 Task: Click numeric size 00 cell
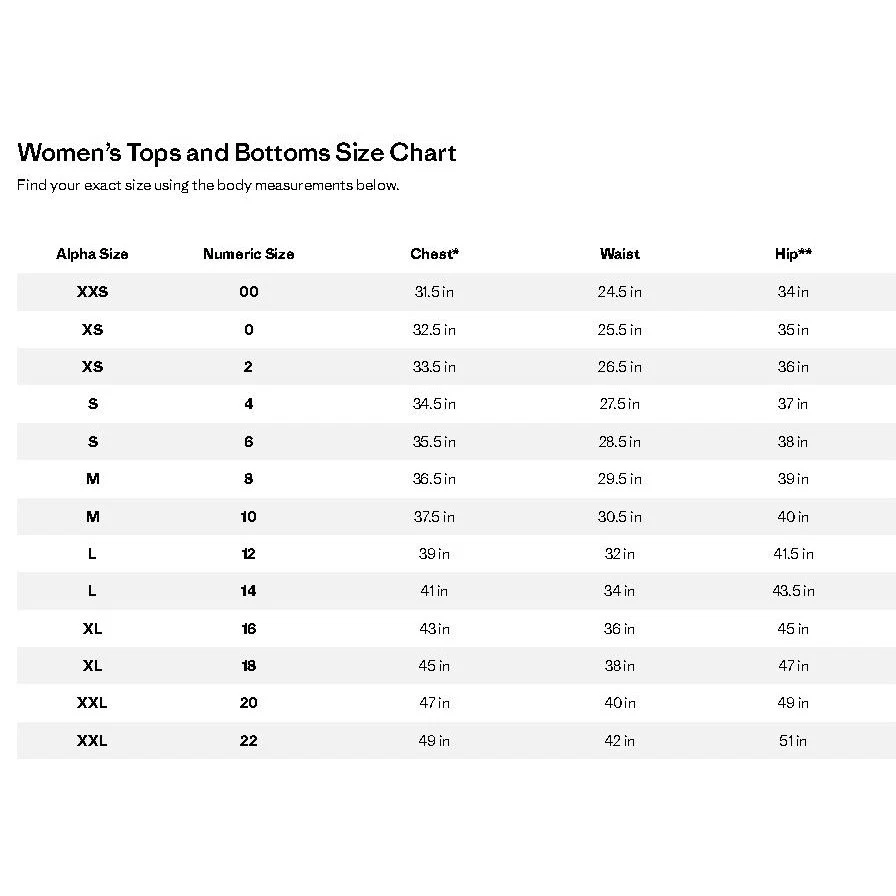(248, 292)
